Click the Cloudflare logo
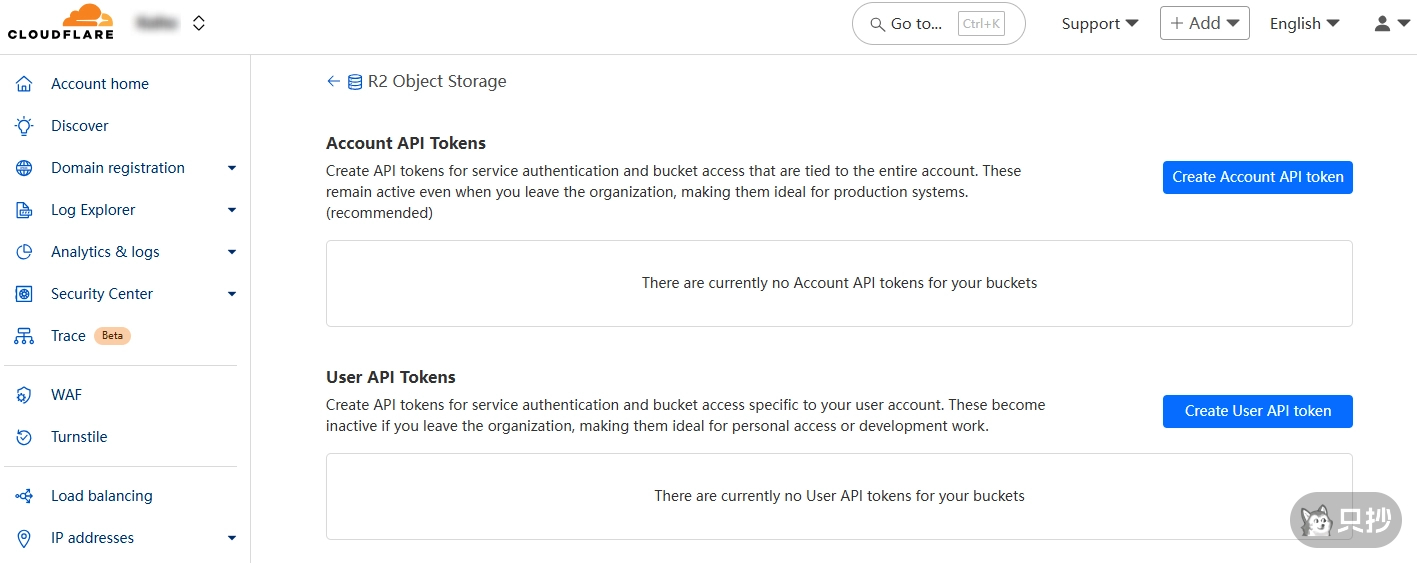The width and height of the screenshot is (1417, 563). (x=60, y=22)
